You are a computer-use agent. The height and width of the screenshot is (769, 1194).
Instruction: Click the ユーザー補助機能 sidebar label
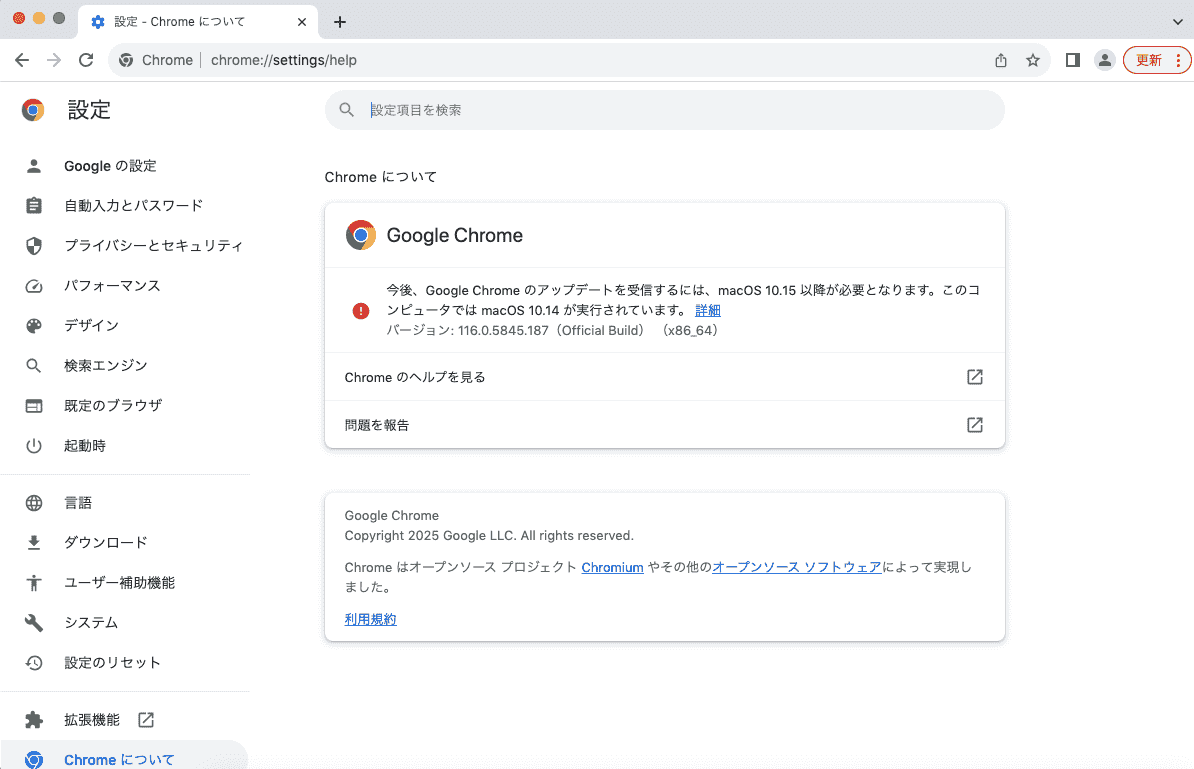(x=120, y=583)
